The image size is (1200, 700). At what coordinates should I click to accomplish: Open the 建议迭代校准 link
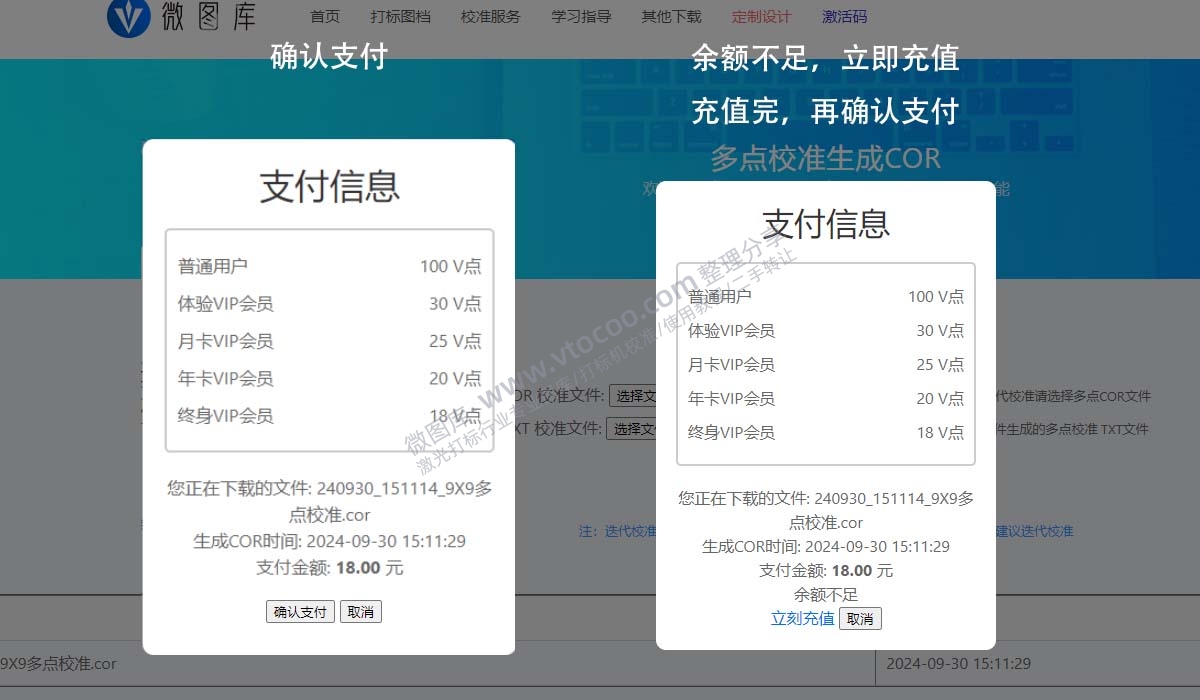pyautogui.click(x=1035, y=531)
